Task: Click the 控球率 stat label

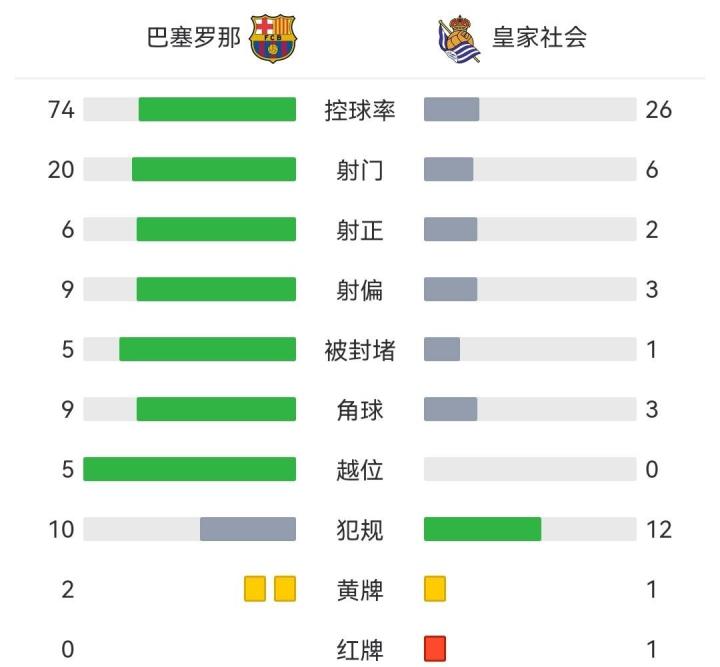Action: coord(360,110)
